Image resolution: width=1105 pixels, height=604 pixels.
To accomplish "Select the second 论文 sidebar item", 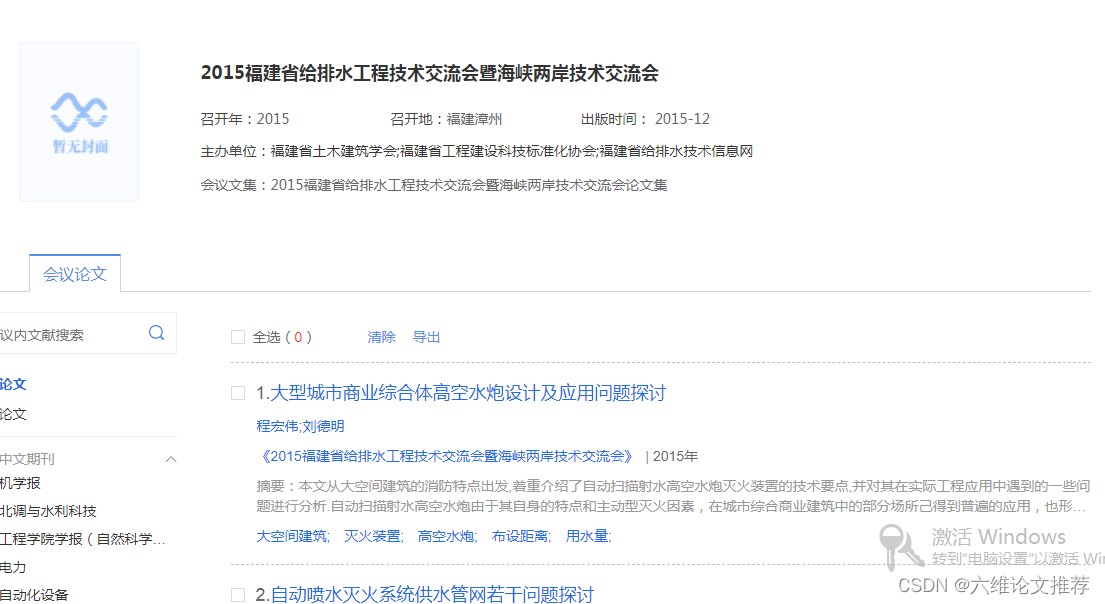I will pos(13,414).
